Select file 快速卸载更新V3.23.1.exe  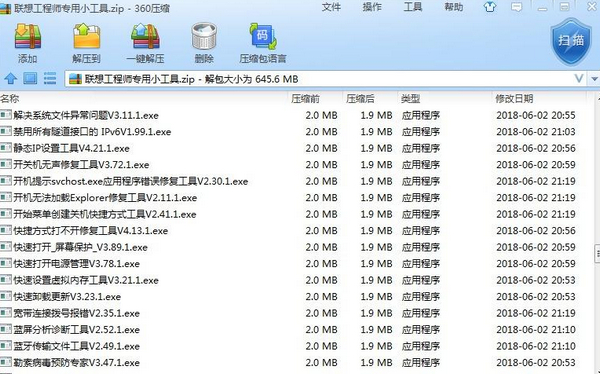pos(67,296)
